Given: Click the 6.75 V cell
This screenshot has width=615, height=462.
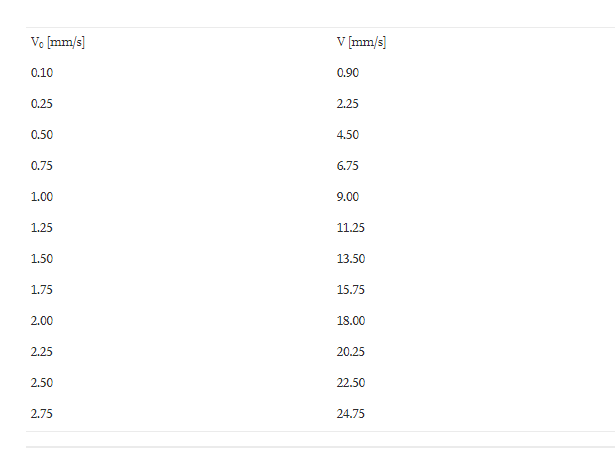Looking at the screenshot, I should coord(348,166).
